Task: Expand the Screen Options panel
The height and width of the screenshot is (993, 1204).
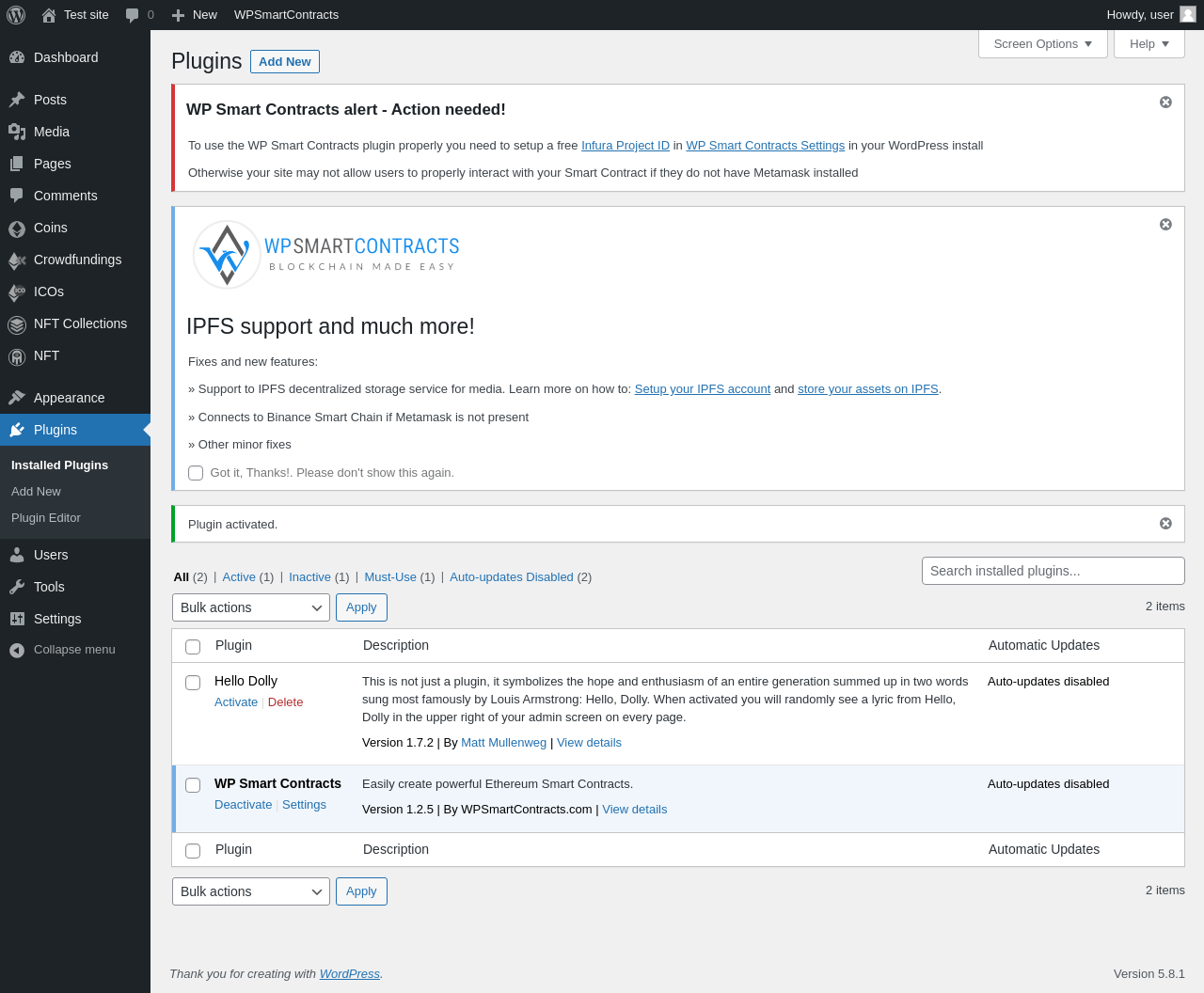Action: [x=1043, y=43]
